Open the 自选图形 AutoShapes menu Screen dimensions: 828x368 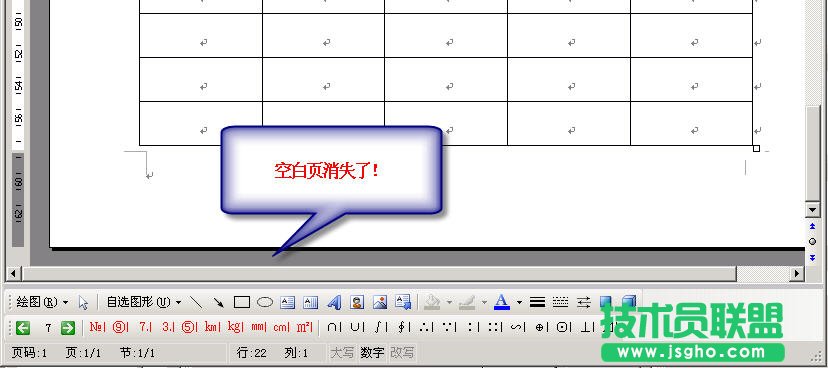tap(144, 303)
